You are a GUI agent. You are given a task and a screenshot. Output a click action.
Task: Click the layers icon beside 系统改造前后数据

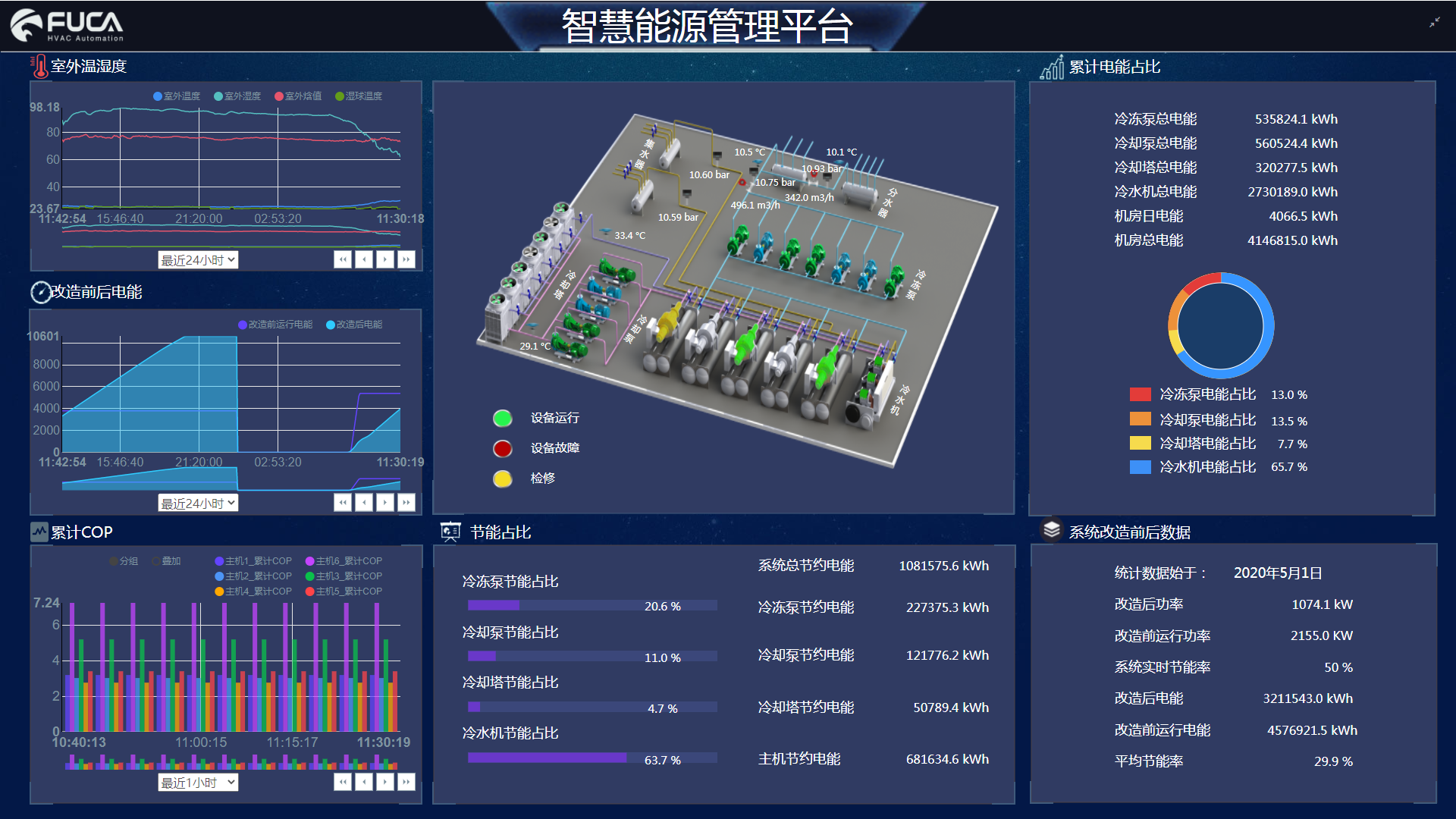pyautogui.click(x=1051, y=530)
